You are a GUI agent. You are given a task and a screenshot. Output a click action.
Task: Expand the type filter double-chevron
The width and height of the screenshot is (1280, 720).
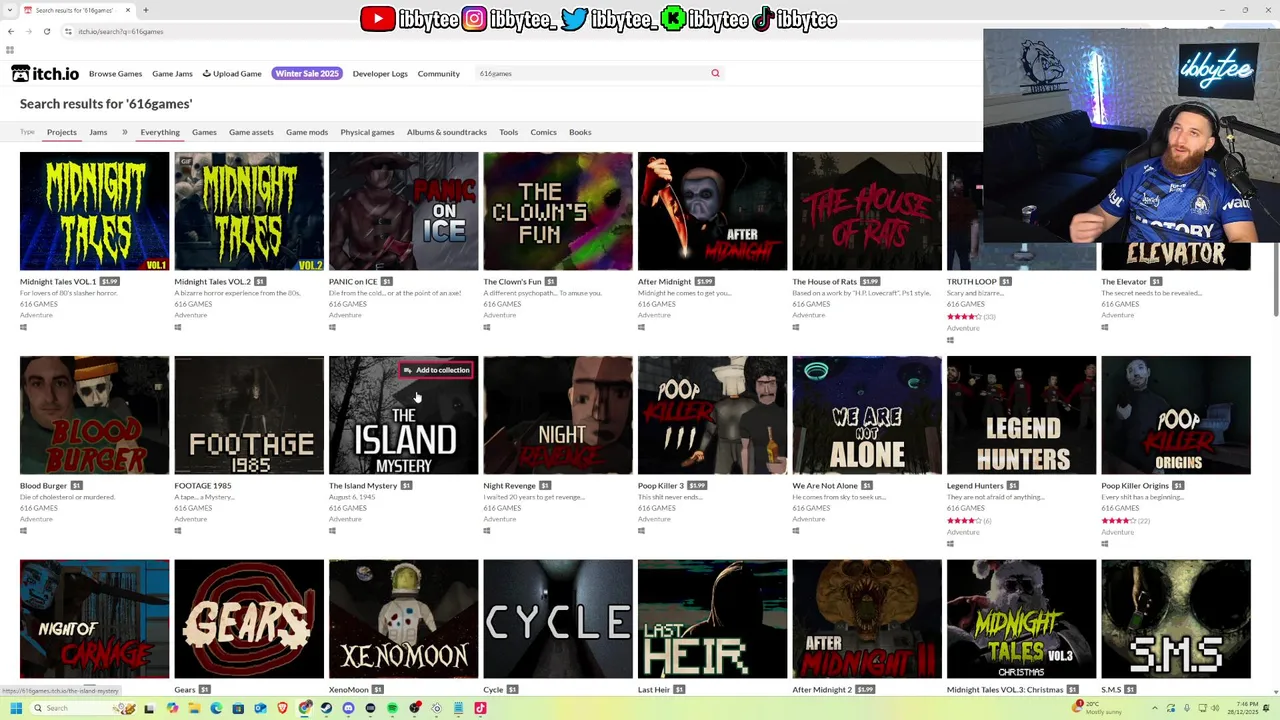(125, 132)
